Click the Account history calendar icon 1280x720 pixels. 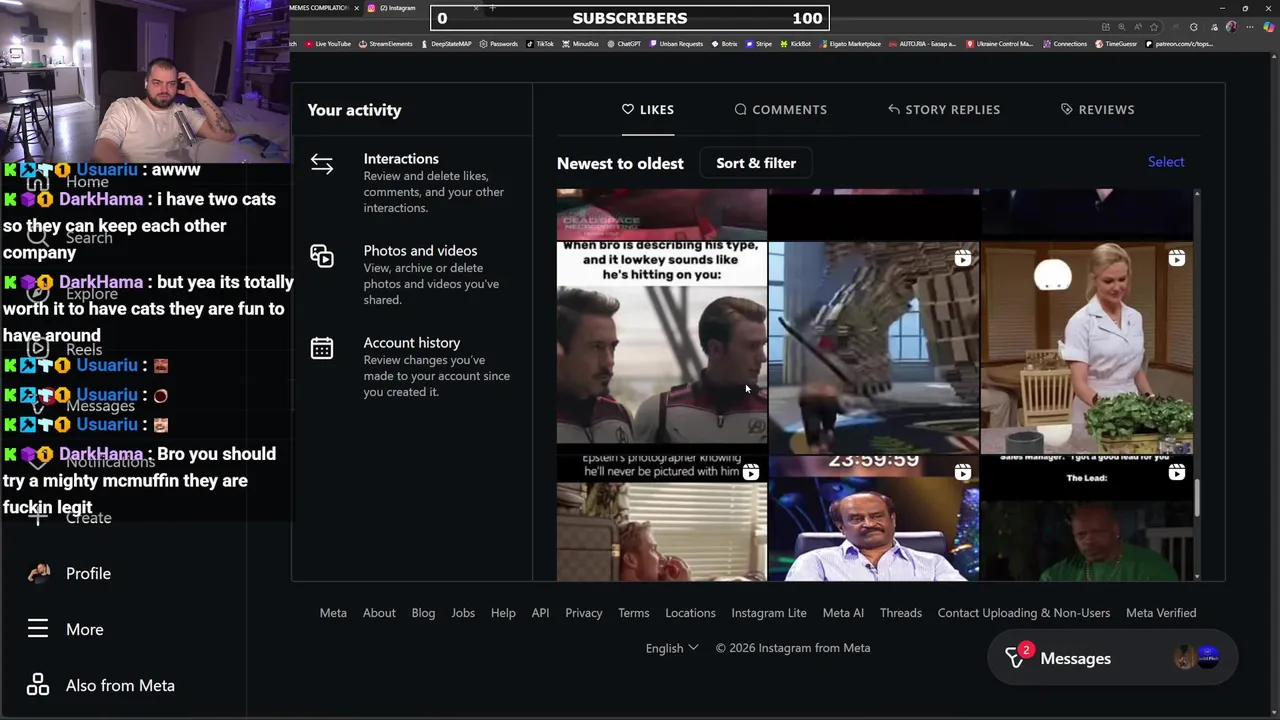tap(321, 348)
